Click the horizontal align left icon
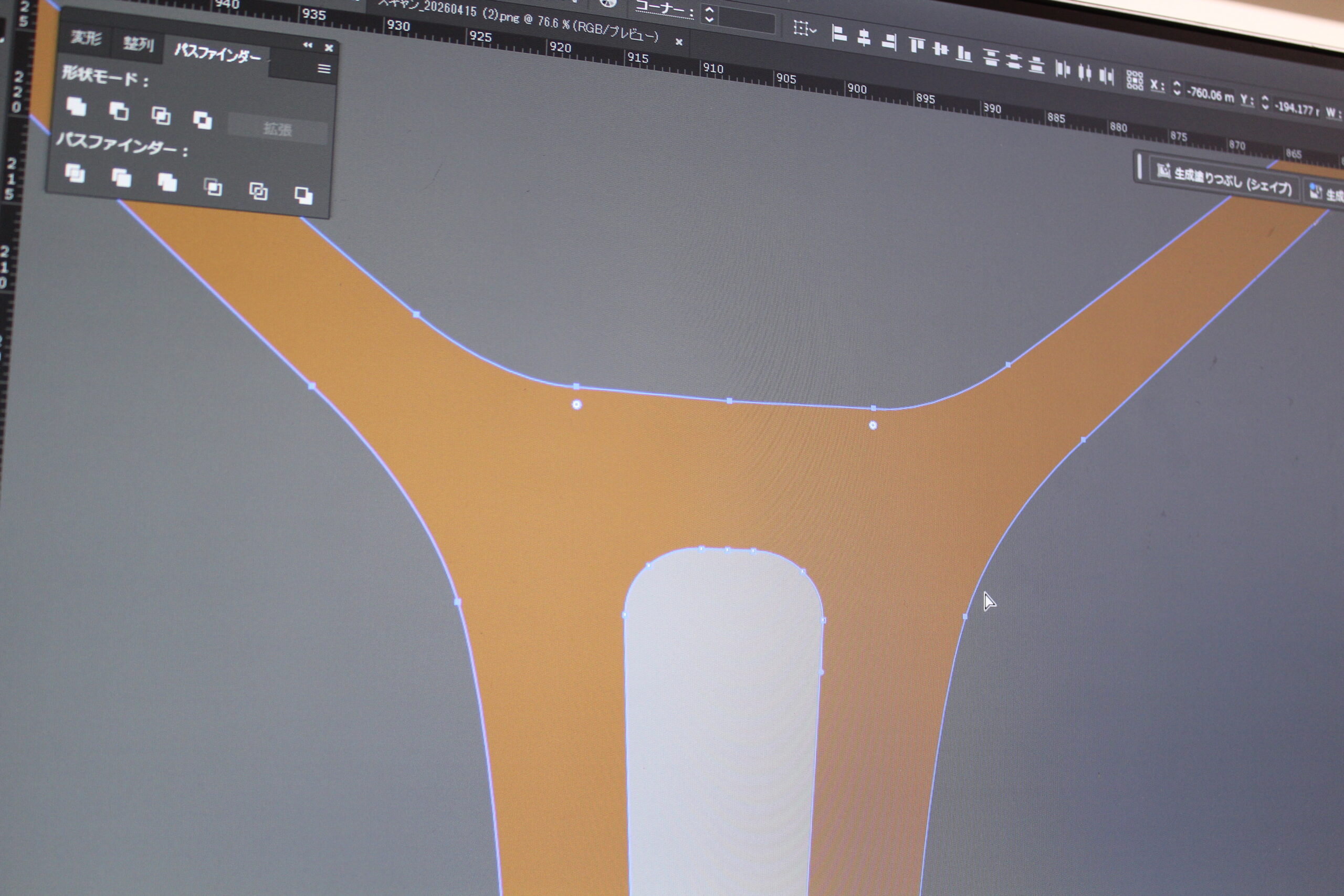1344x896 pixels. point(838,34)
